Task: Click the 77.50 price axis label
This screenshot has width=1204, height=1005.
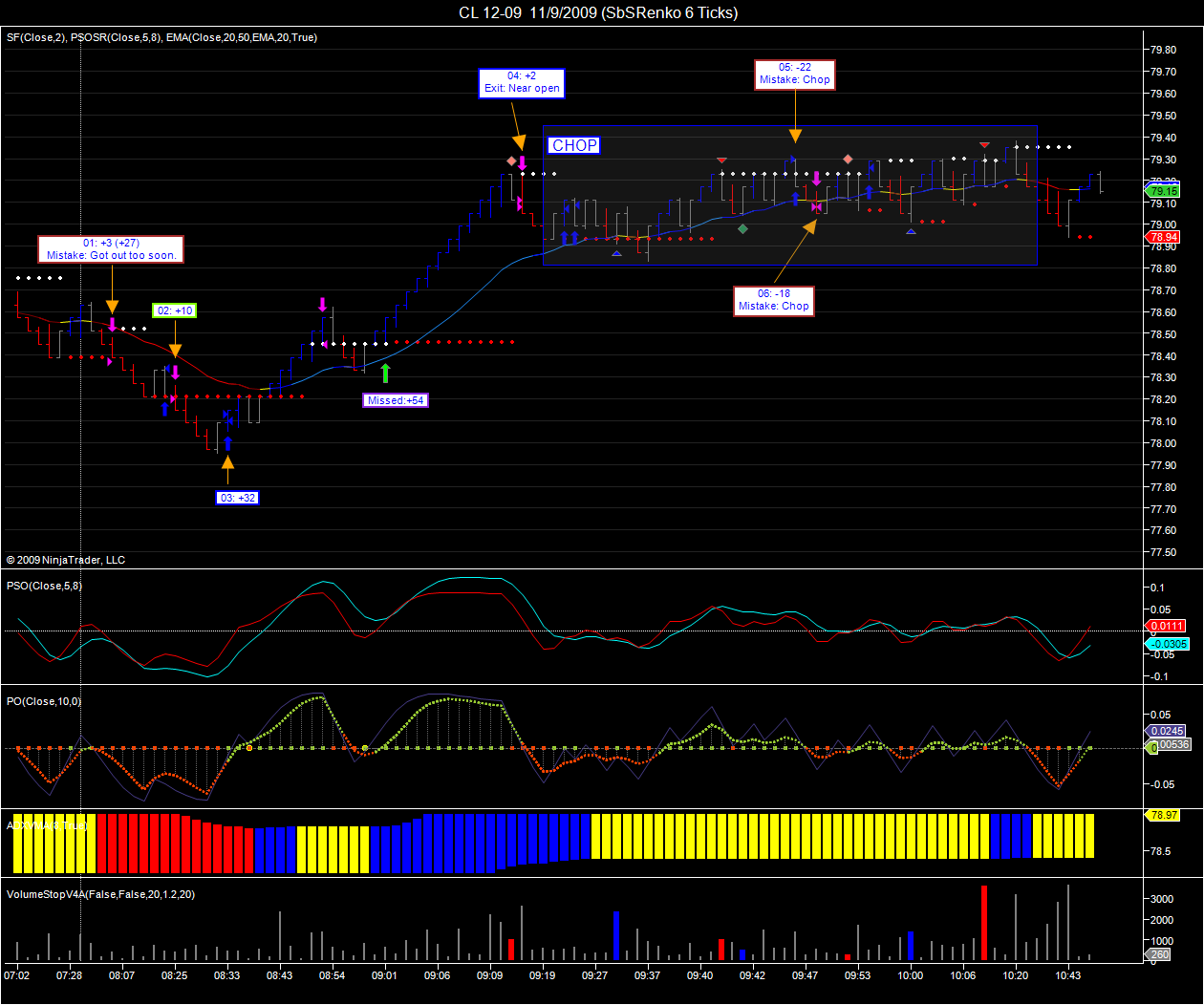Action: 1163,552
